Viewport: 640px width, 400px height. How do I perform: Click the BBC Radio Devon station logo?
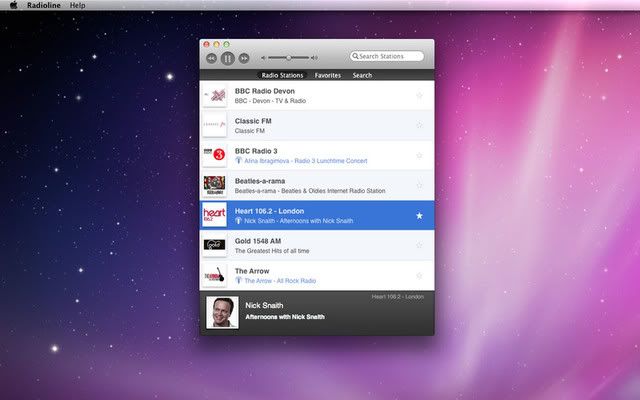[215, 95]
